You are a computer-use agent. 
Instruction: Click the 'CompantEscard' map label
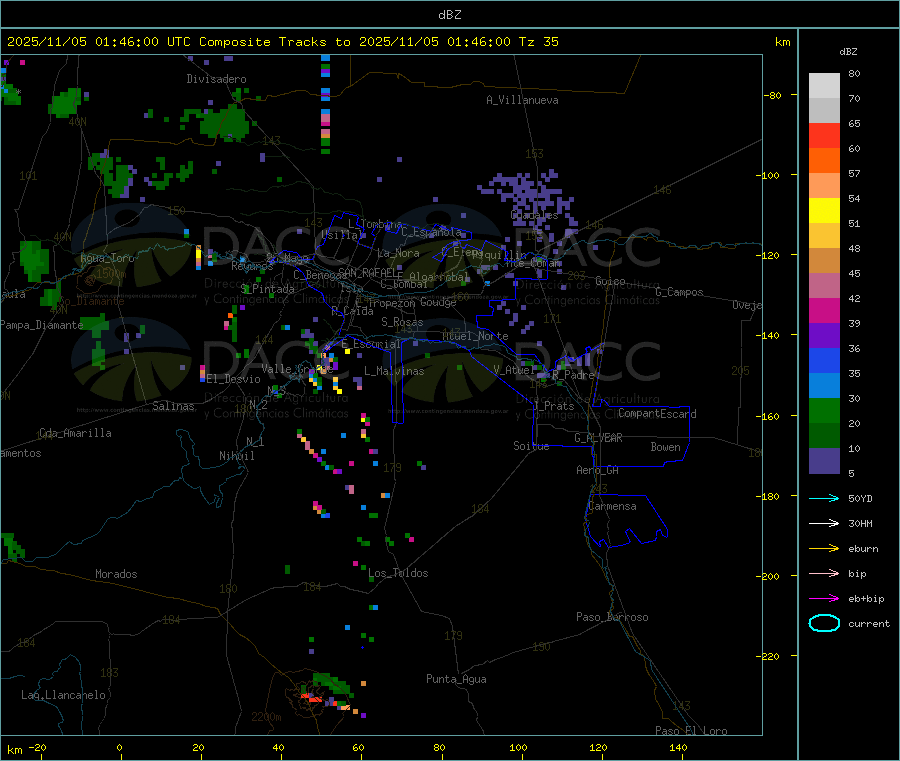pos(657,413)
